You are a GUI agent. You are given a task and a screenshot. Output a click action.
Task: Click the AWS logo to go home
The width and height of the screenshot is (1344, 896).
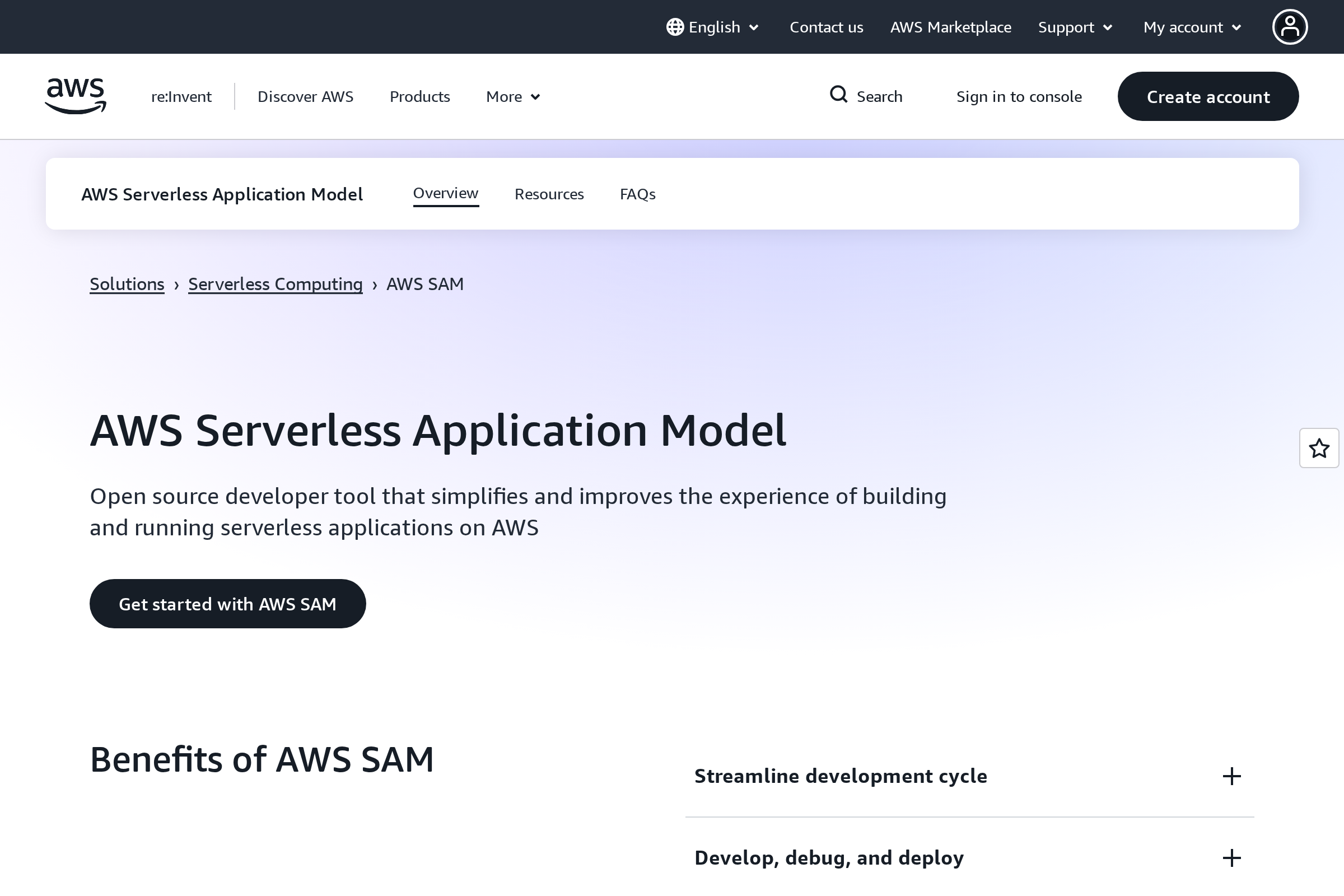(75, 96)
